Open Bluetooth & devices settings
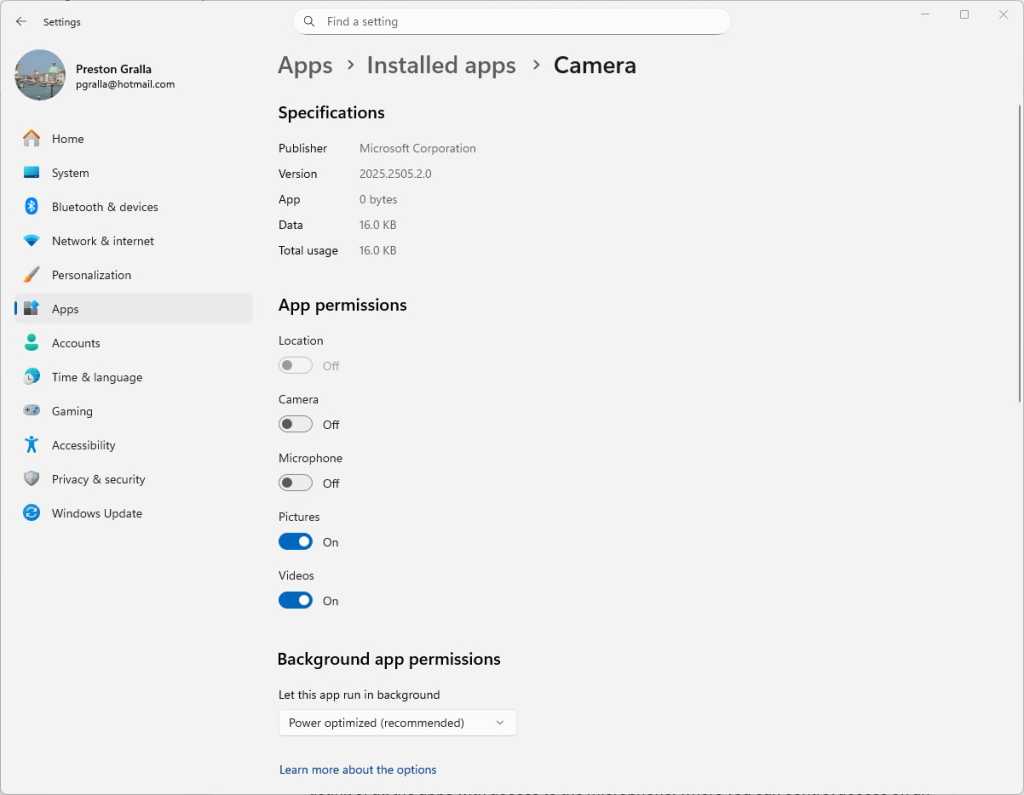 coord(32,206)
